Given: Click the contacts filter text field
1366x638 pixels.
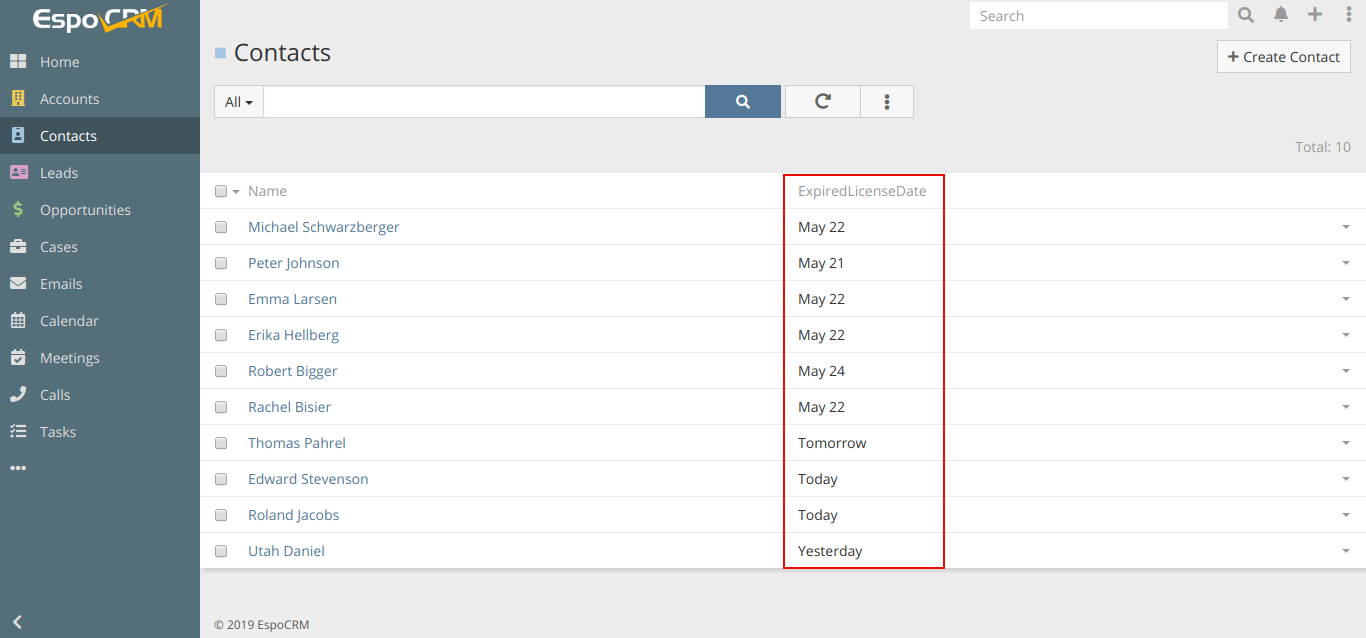Looking at the screenshot, I should [484, 102].
